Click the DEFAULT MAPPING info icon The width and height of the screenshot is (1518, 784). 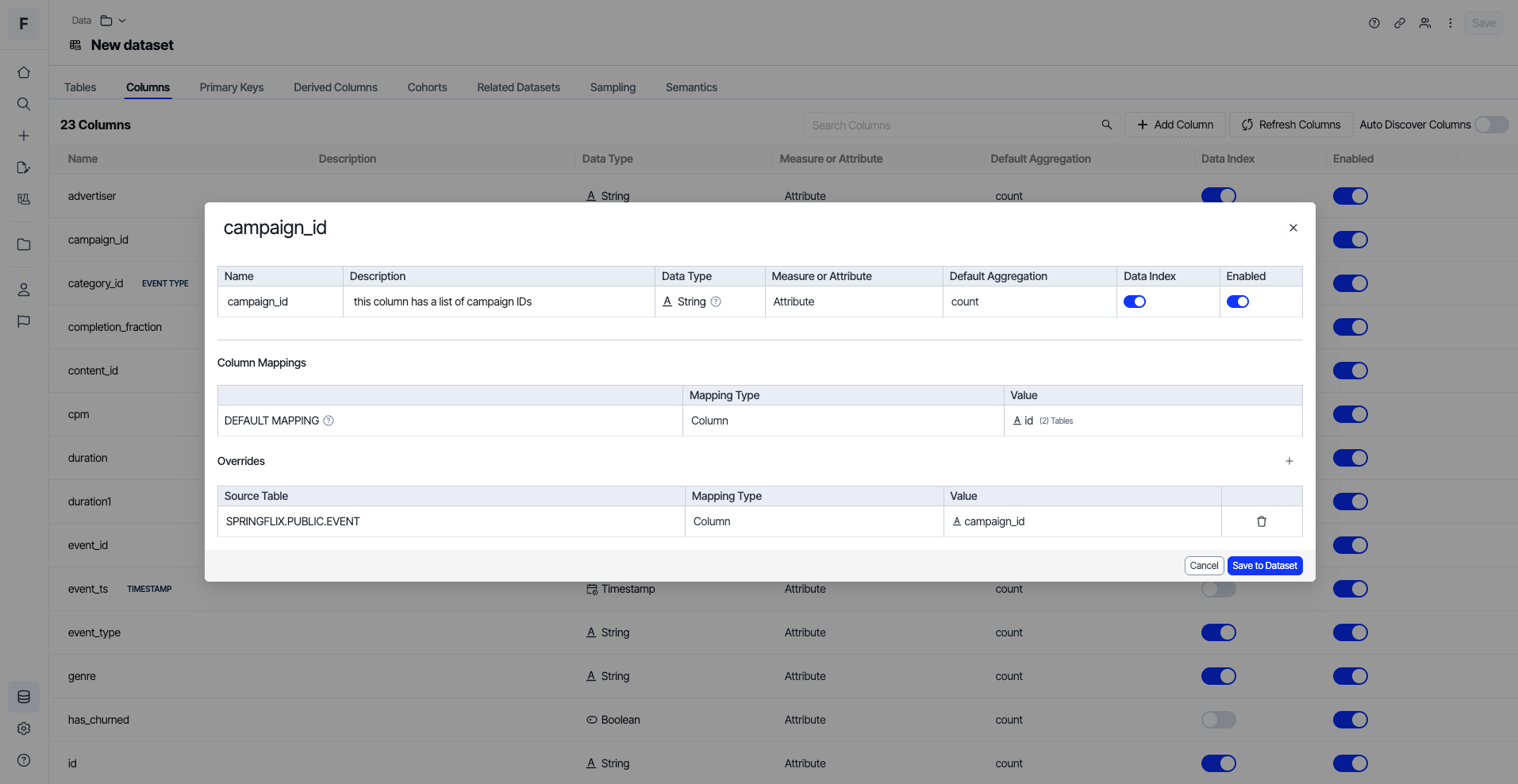(x=329, y=421)
